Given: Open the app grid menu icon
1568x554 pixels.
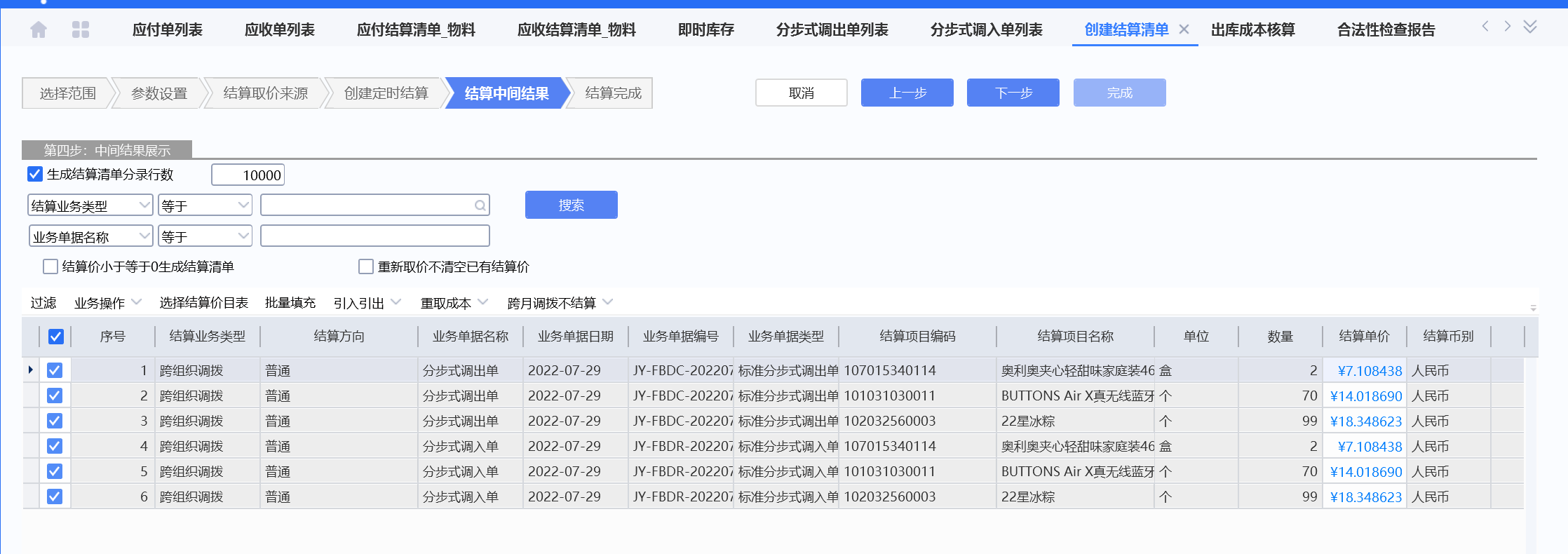Looking at the screenshot, I should click(81, 29).
